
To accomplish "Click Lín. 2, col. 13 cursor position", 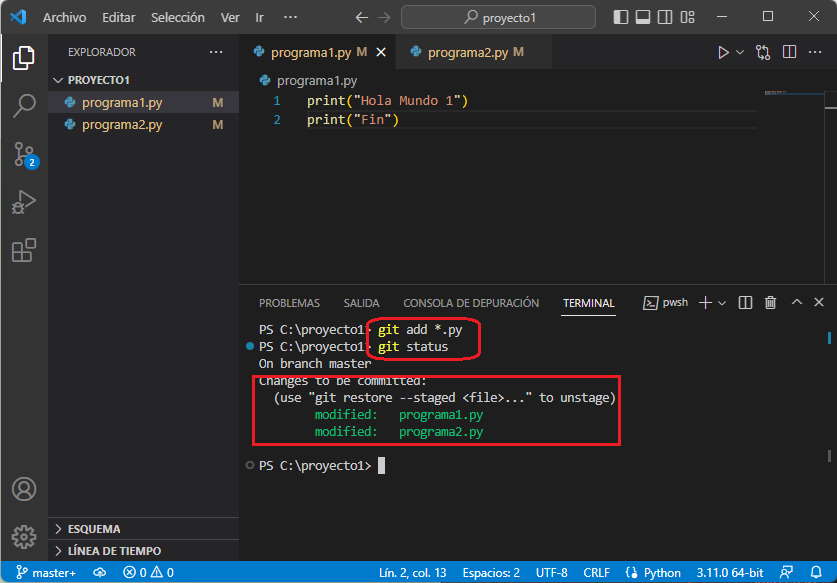I will coord(413,572).
